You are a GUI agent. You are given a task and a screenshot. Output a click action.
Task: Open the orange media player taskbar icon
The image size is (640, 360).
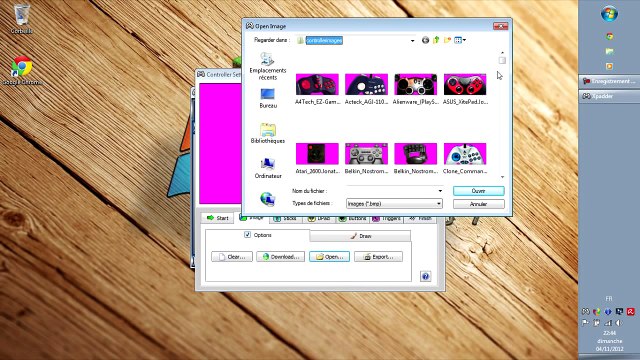pyautogui.click(x=609, y=66)
